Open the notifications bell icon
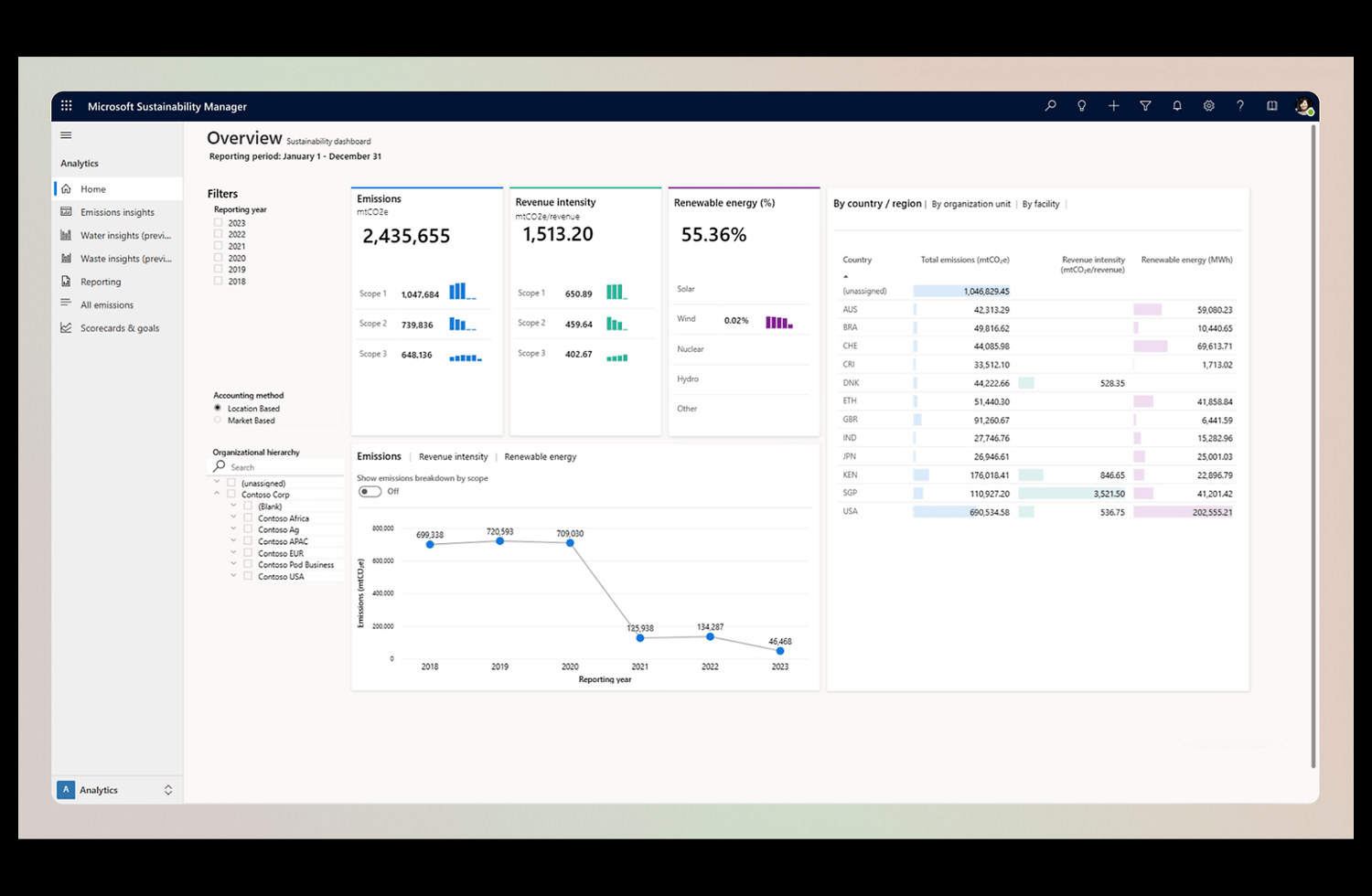This screenshot has height=896, width=1372. [x=1177, y=106]
